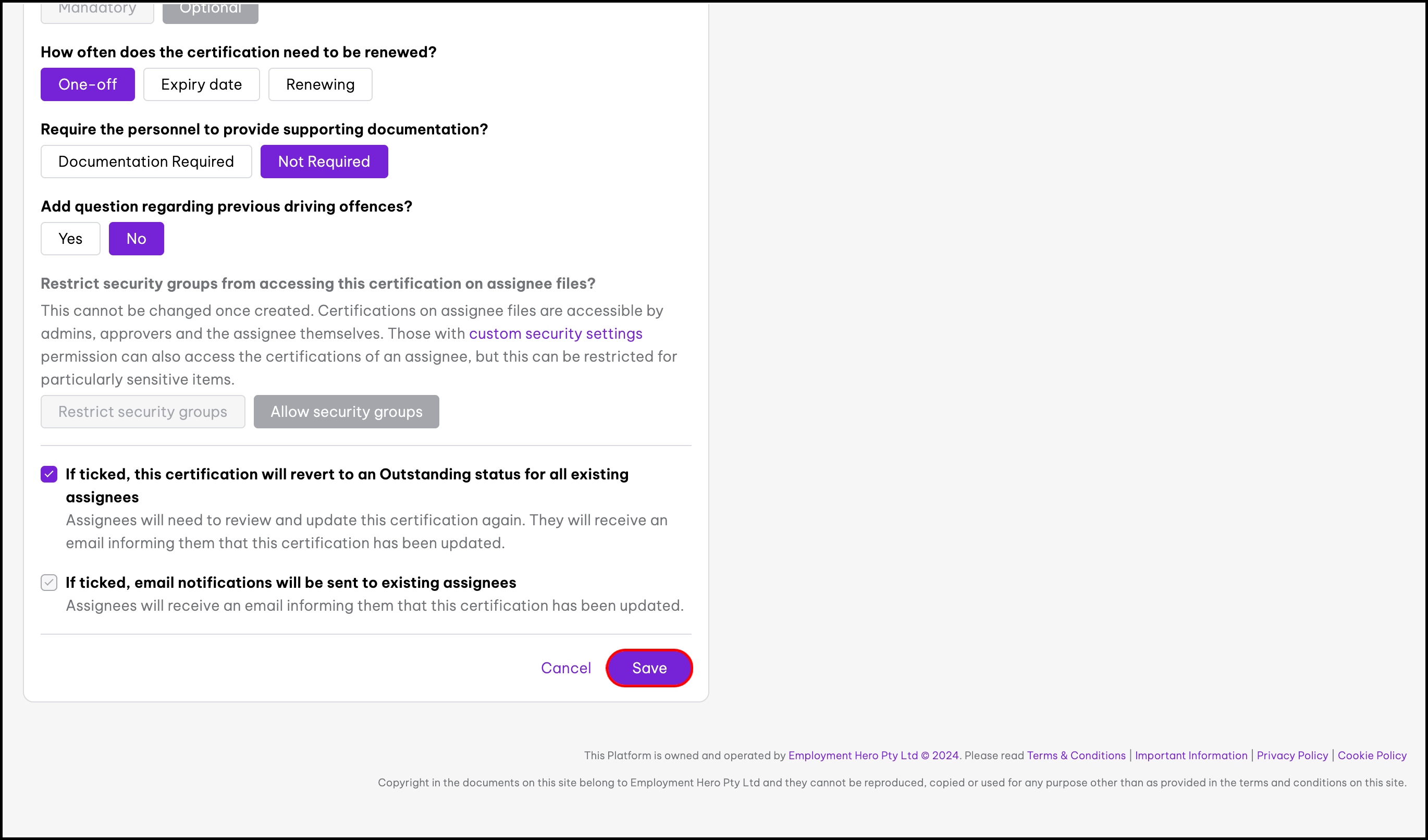The width and height of the screenshot is (1428, 840).
Task: Open the Terms & Conditions link
Action: point(1076,756)
